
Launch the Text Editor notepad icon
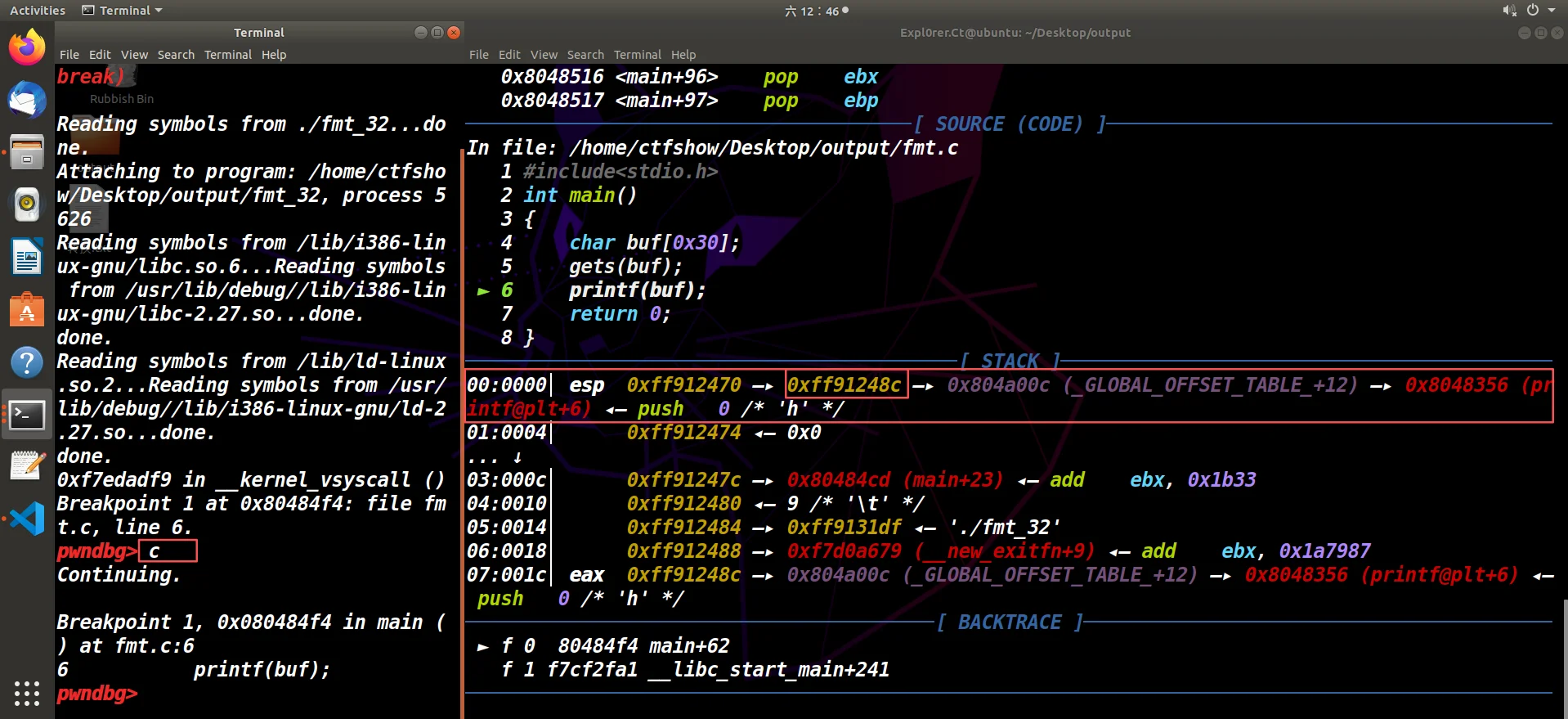(x=27, y=466)
